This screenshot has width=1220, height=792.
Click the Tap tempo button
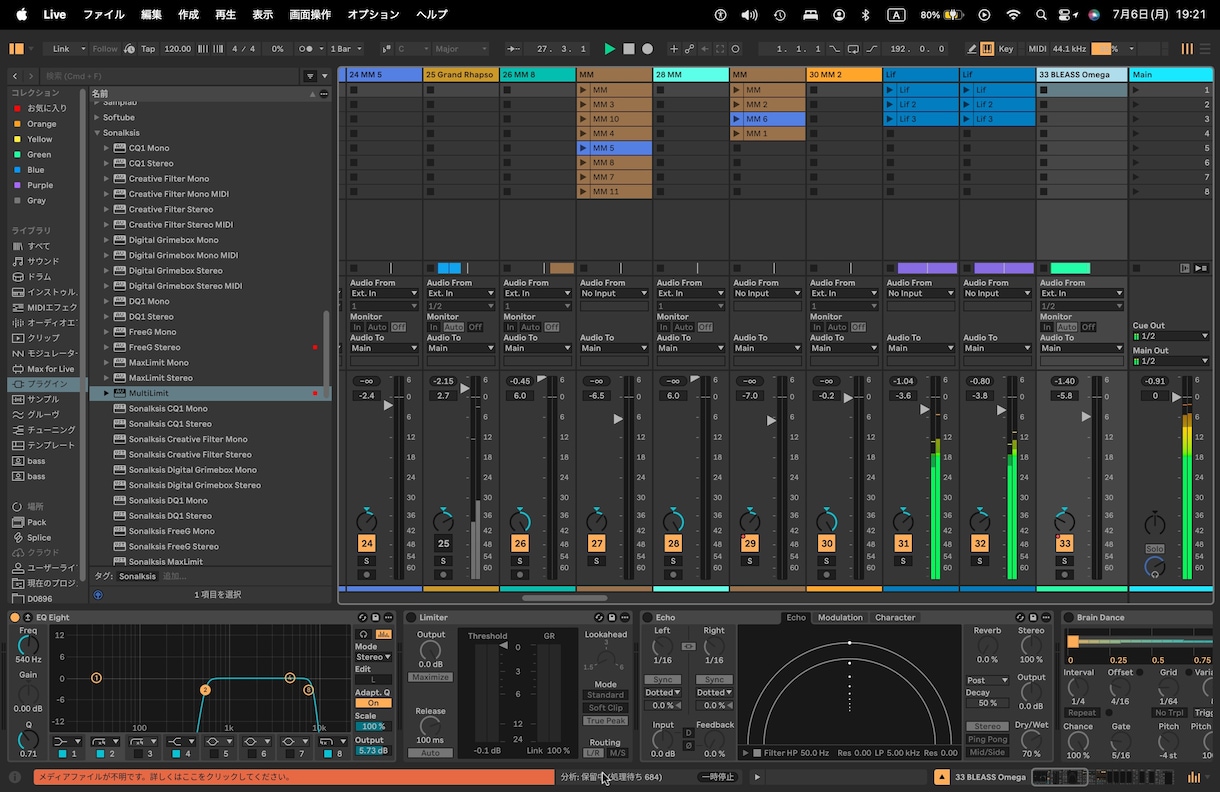click(x=148, y=48)
